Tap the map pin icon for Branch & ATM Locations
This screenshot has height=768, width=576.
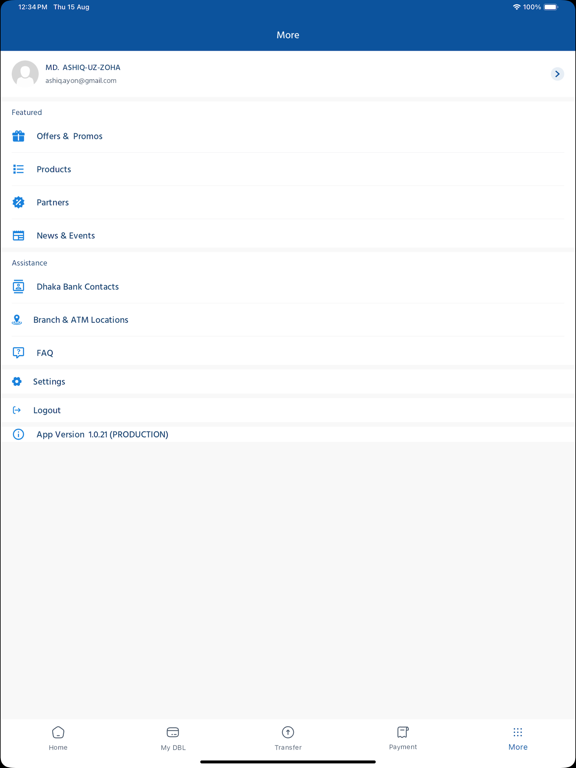tap(17, 320)
